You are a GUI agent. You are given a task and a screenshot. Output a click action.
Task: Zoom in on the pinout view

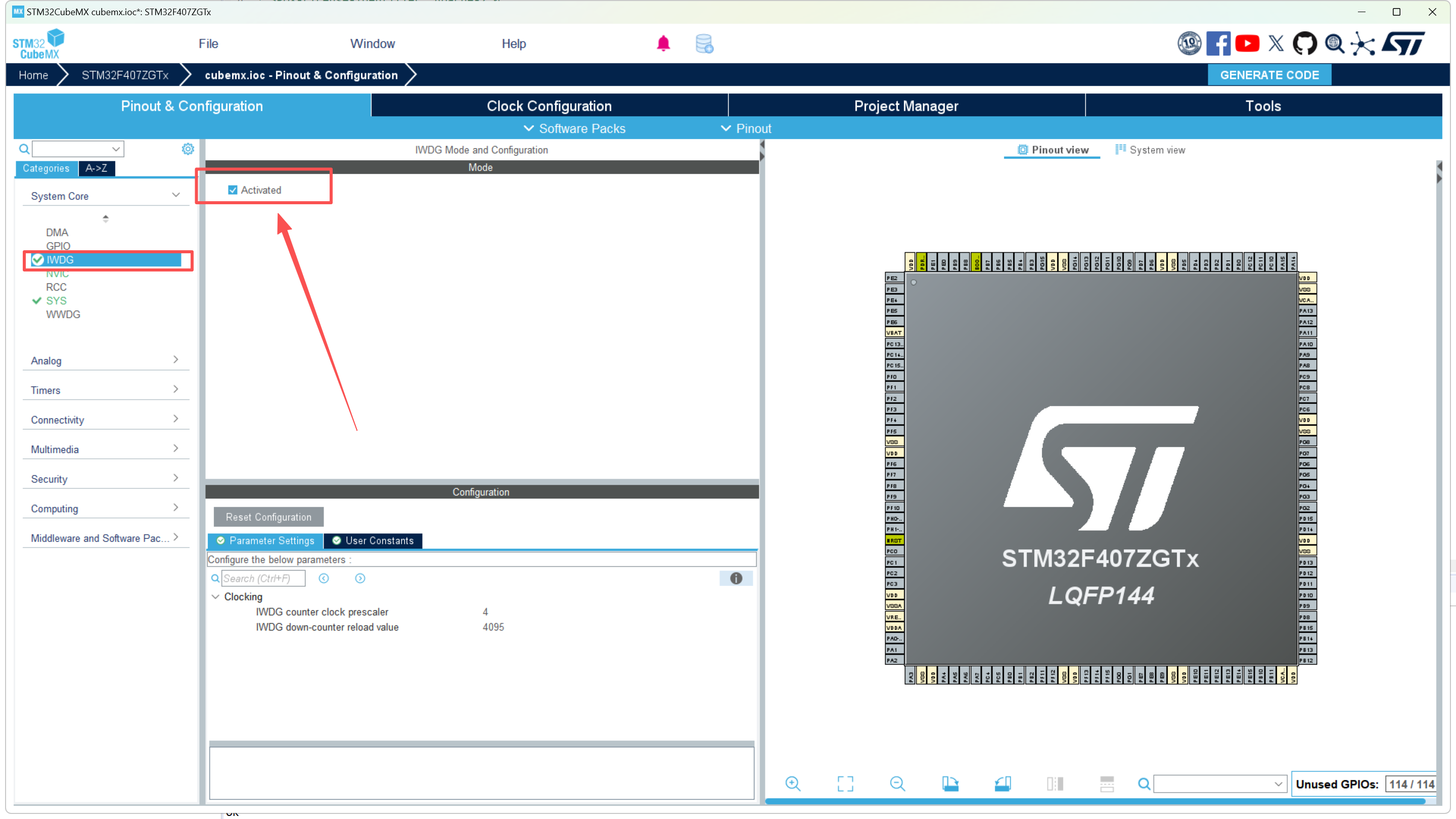pyautogui.click(x=793, y=784)
